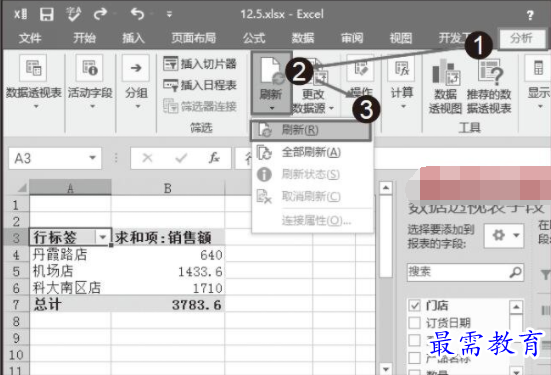The width and height of the screenshot is (551, 375).
Task: Open the 活动字段 group icon
Action: [90, 68]
